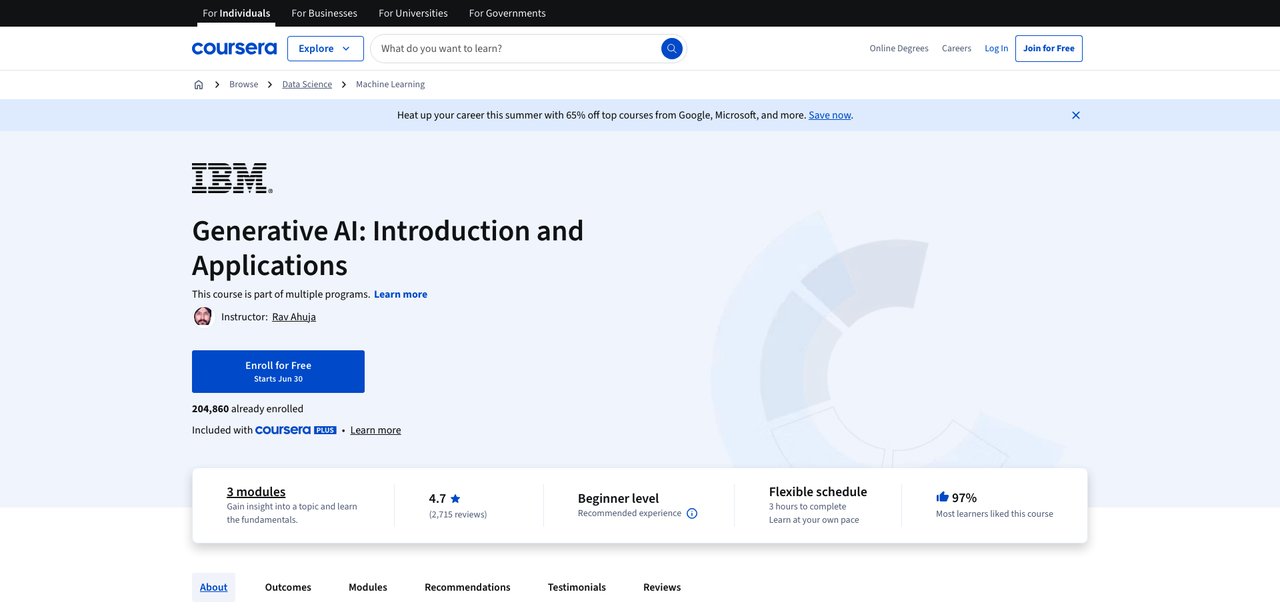Click the Coursera logo
This screenshot has height=610, width=1280.
tap(234, 48)
